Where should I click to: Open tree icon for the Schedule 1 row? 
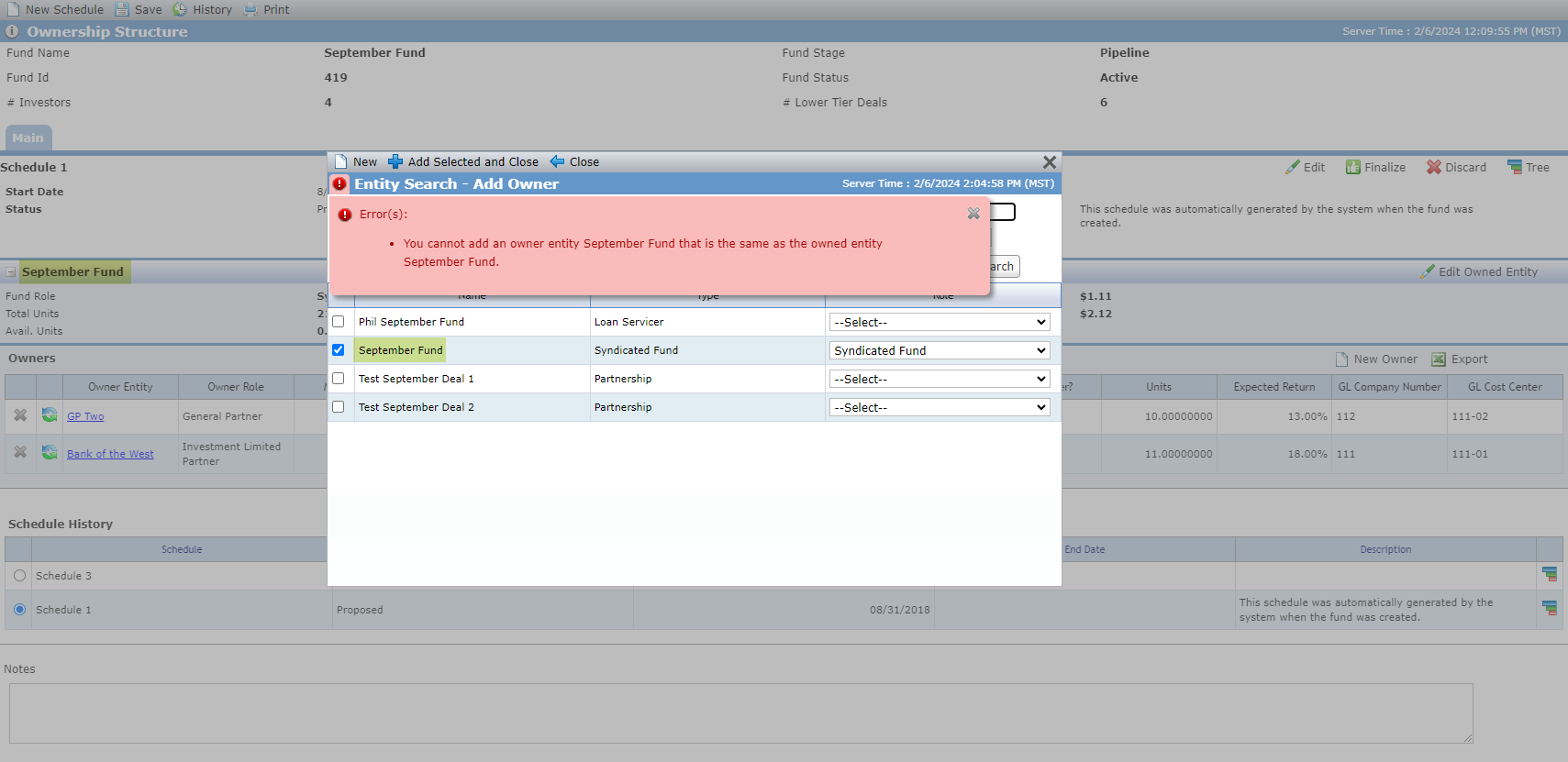coord(1550,608)
